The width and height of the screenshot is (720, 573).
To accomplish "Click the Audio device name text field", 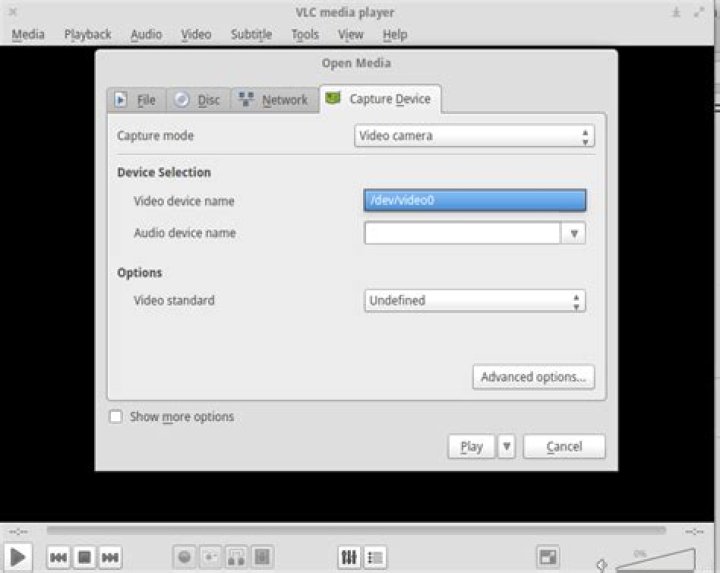I will pyautogui.click(x=462, y=233).
